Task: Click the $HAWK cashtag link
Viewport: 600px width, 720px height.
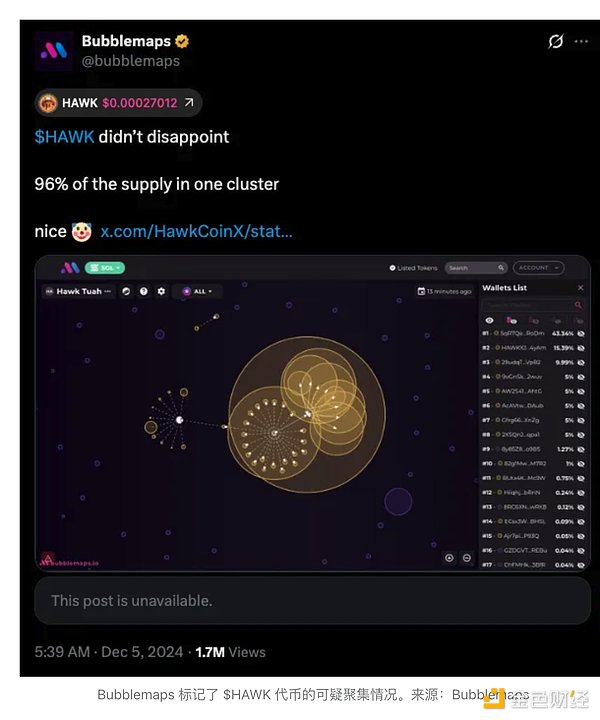Action: [64, 136]
